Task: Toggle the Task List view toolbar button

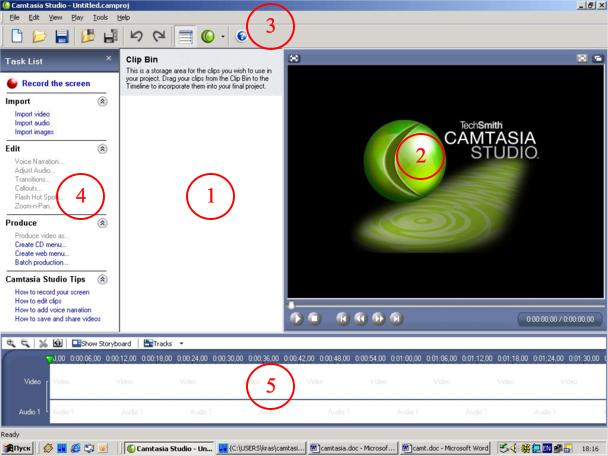Action: click(187, 36)
